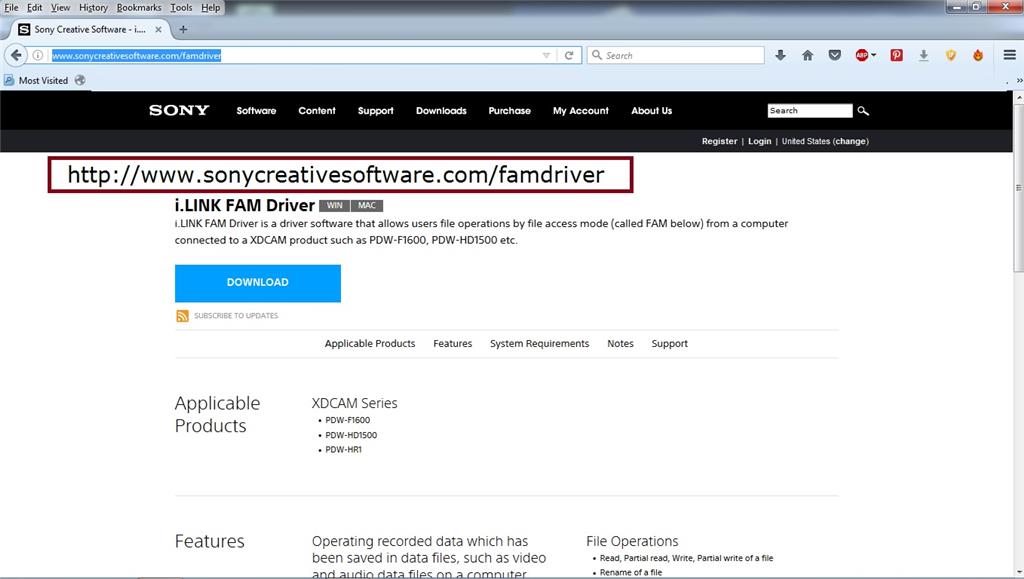Click the WIN platform badge
This screenshot has height=579, width=1024.
point(334,206)
